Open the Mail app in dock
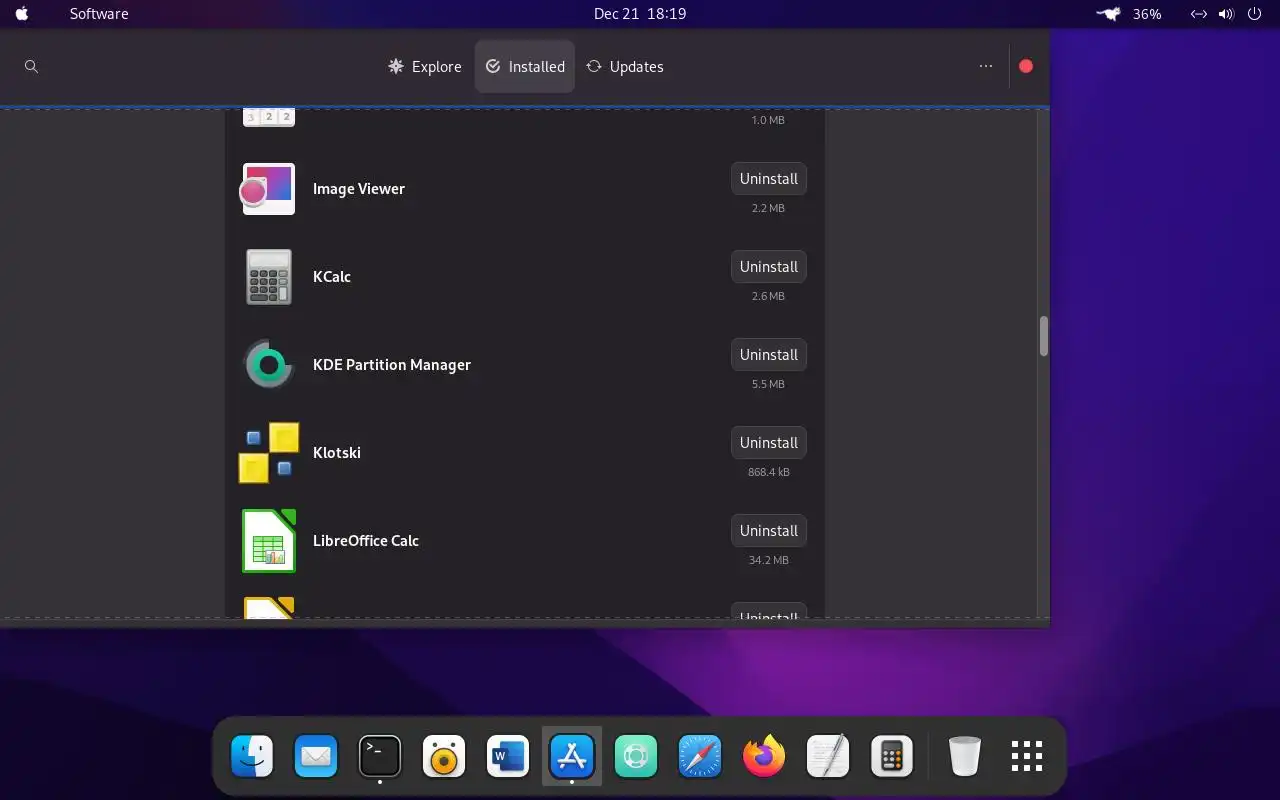Screen dimensions: 1280x800 point(316,756)
